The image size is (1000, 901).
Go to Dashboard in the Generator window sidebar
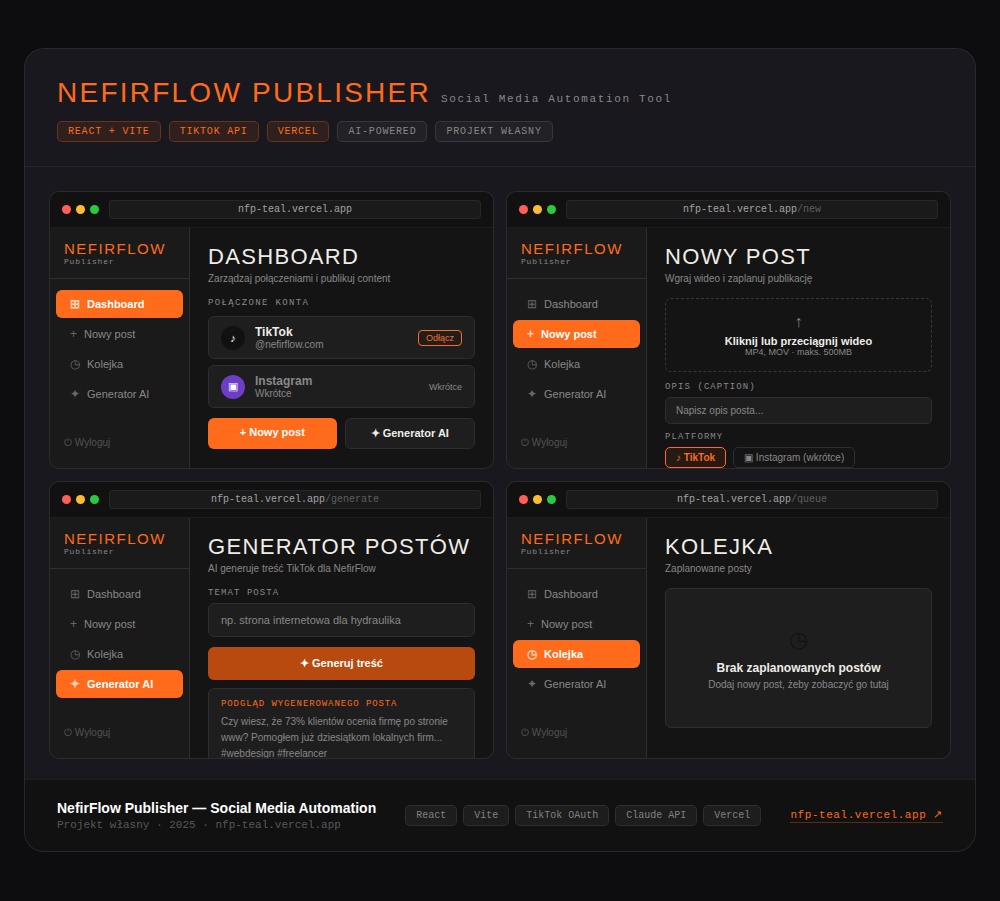[119, 594]
